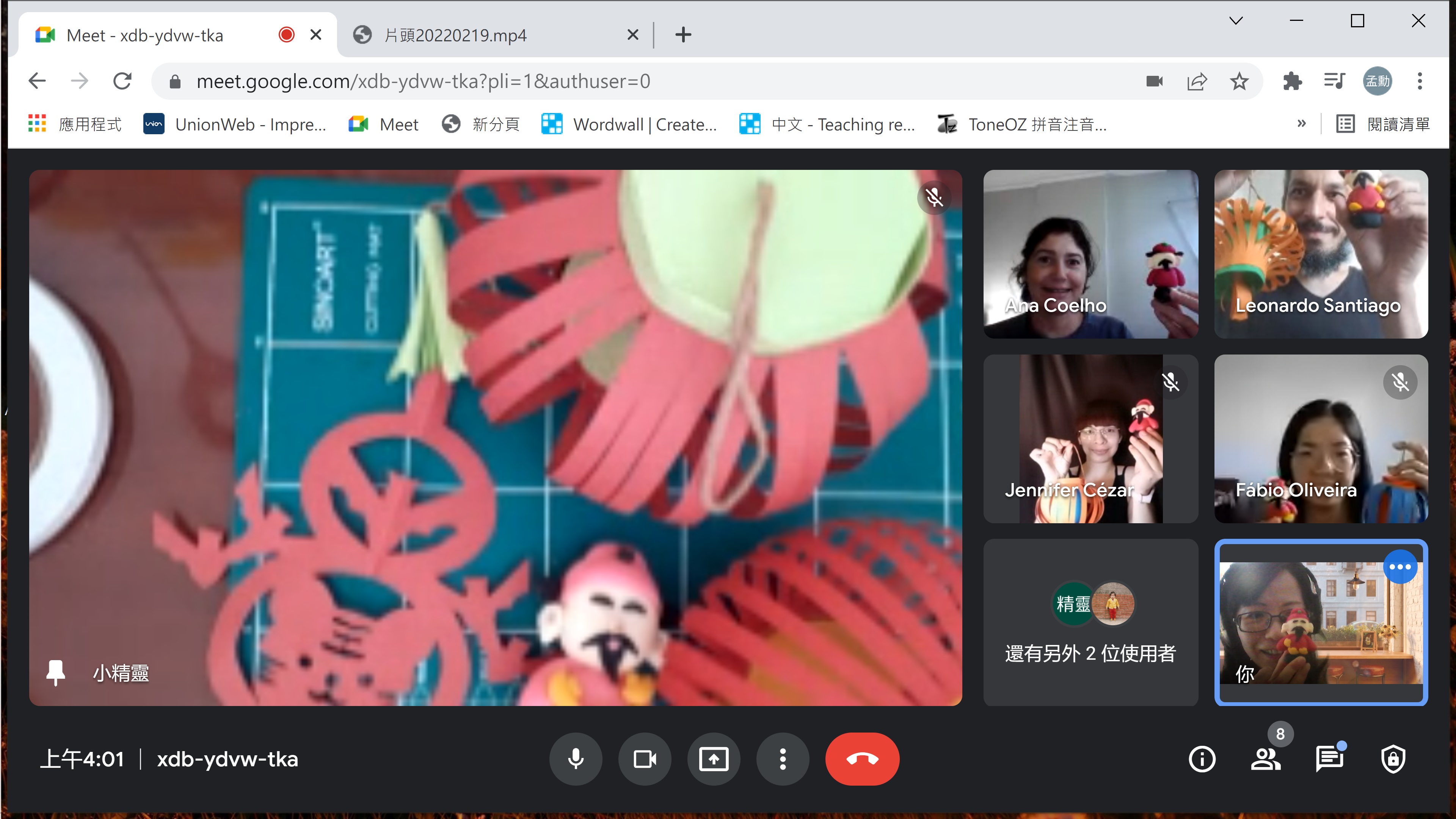Unpin the 小精靈 pinned video icon
Viewport: 1456px width, 819px height.
coord(55,672)
